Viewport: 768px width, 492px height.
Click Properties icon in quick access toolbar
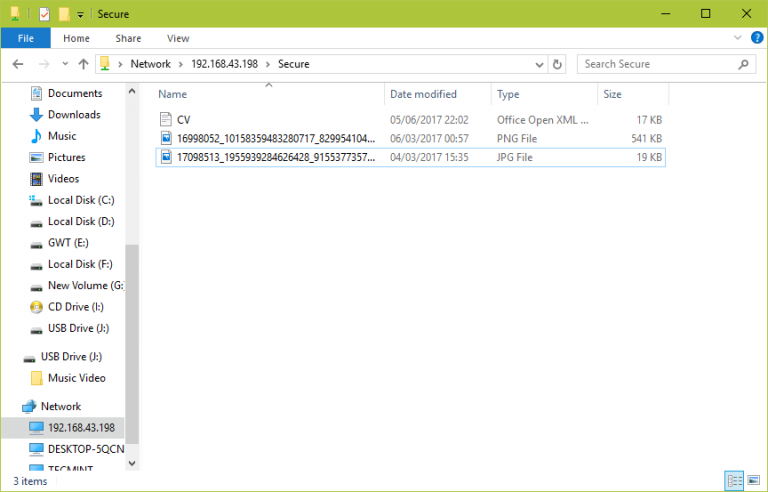[44, 14]
